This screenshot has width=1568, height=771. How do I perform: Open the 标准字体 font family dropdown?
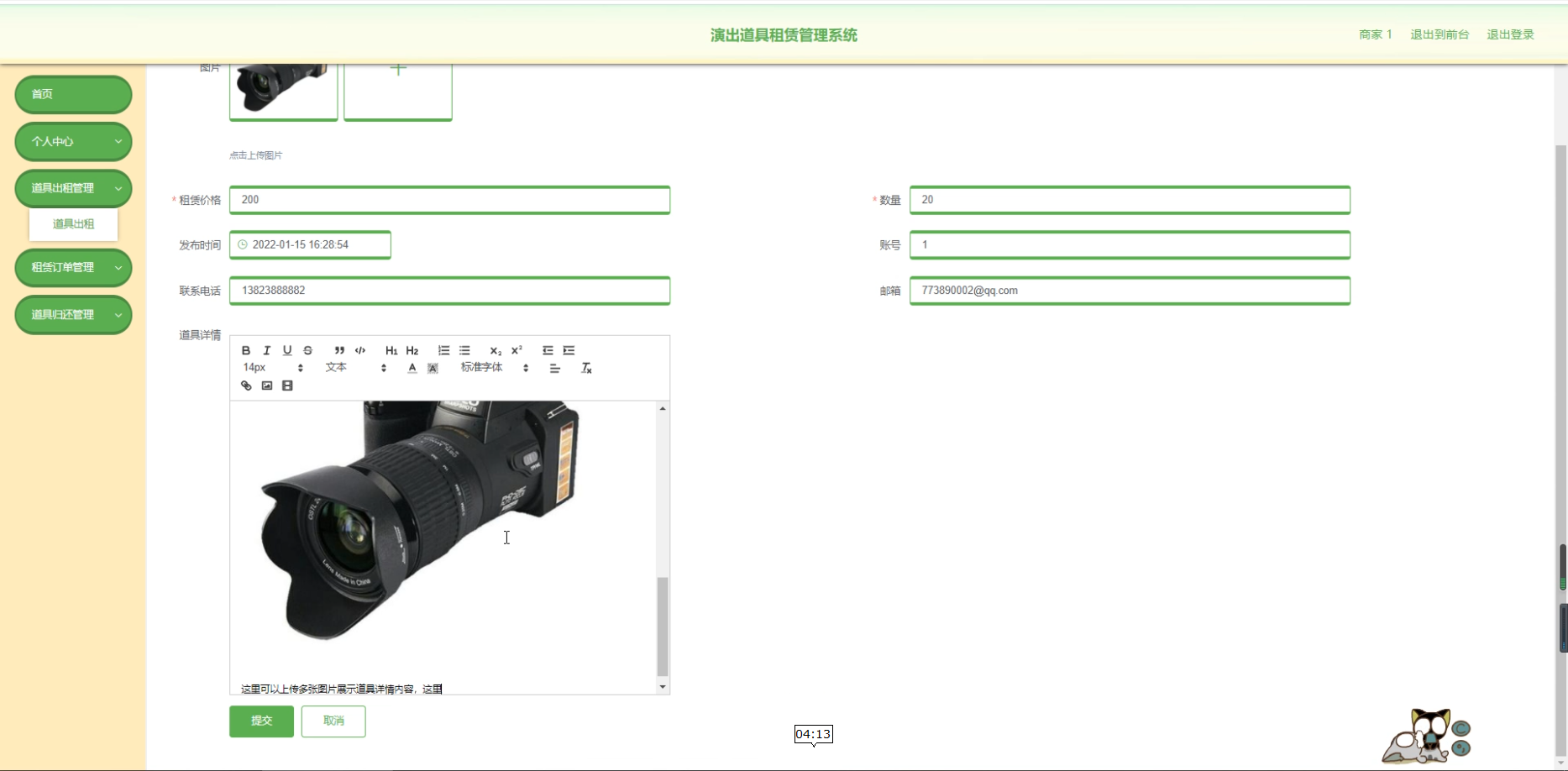coord(495,368)
